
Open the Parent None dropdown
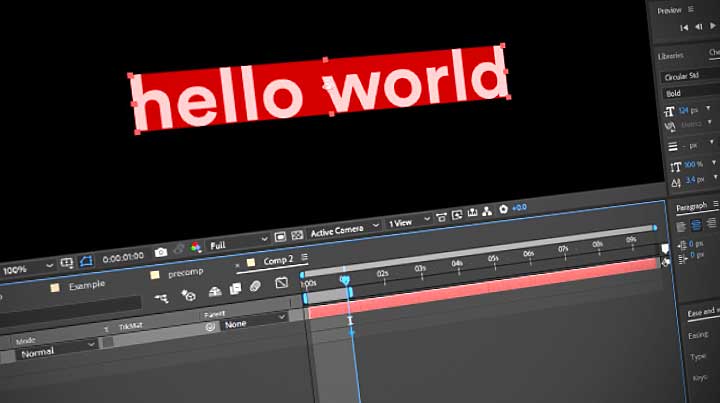(254, 321)
